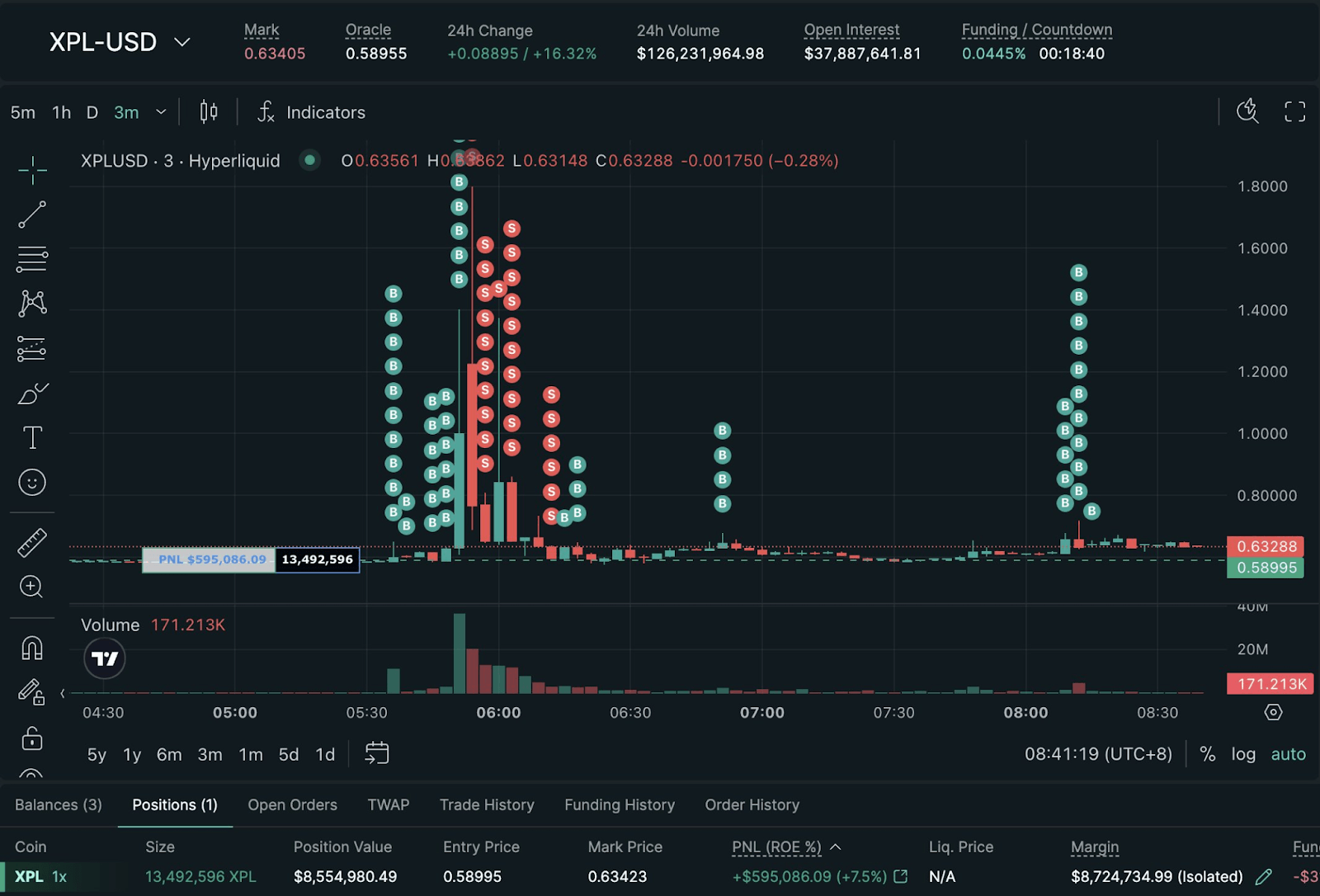Switch to the Balances (3) tab
This screenshot has width=1320, height=896.
pyautogui.click(x=59, y=804)
